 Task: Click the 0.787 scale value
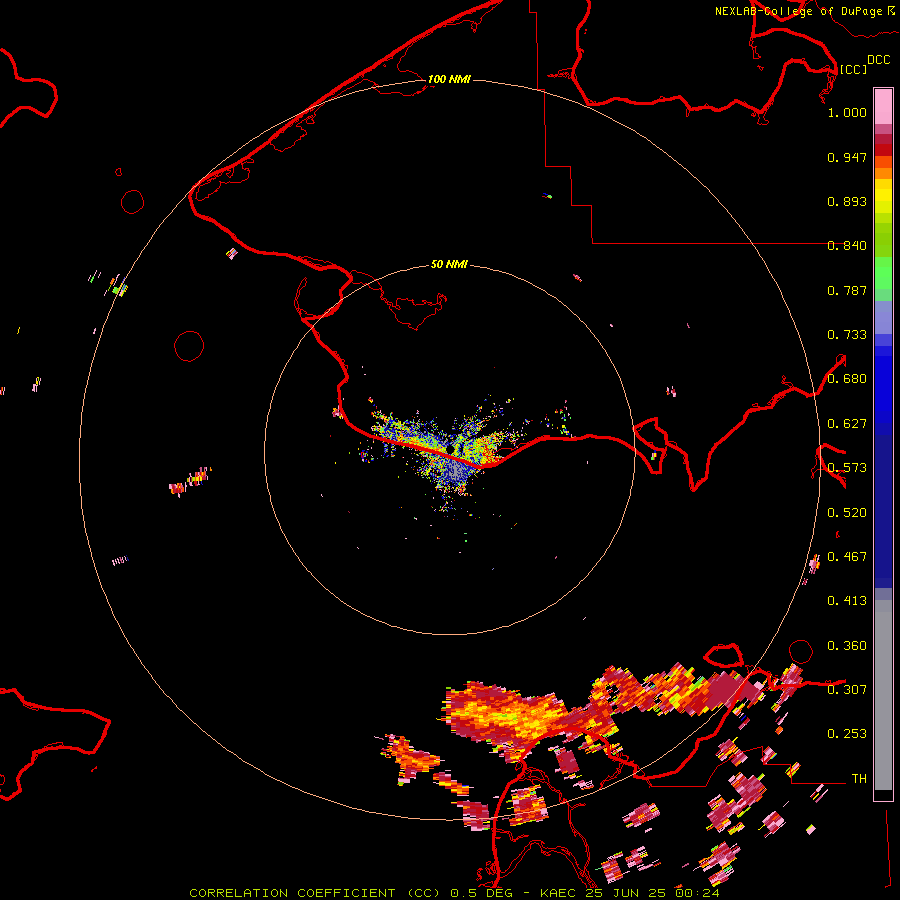[x=847, y=290]
